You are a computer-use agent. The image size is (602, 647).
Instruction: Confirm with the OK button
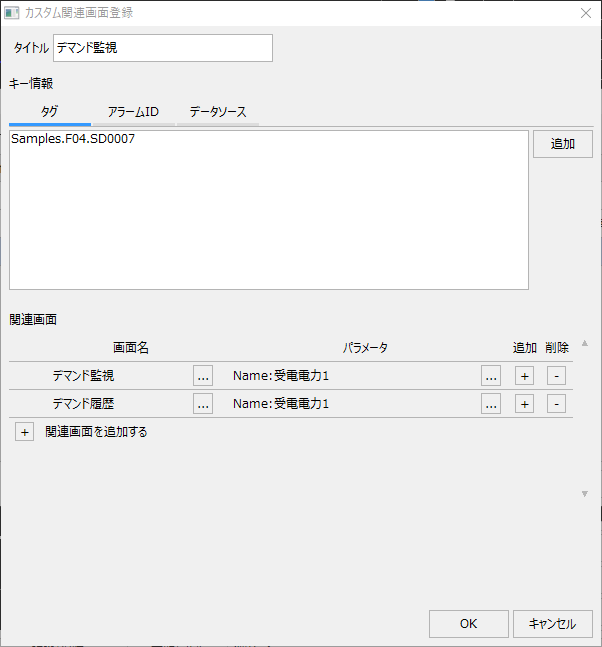point(468,624)
